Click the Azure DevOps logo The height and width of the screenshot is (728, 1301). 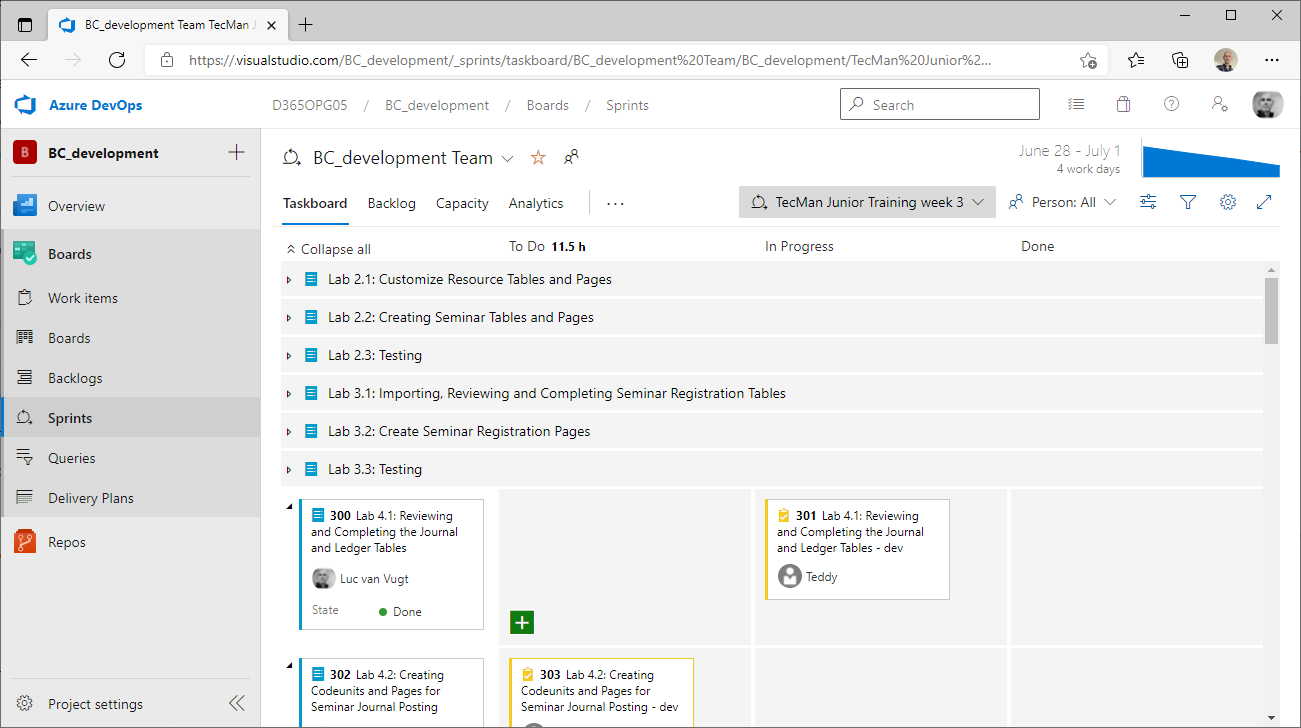coord(25,105)
